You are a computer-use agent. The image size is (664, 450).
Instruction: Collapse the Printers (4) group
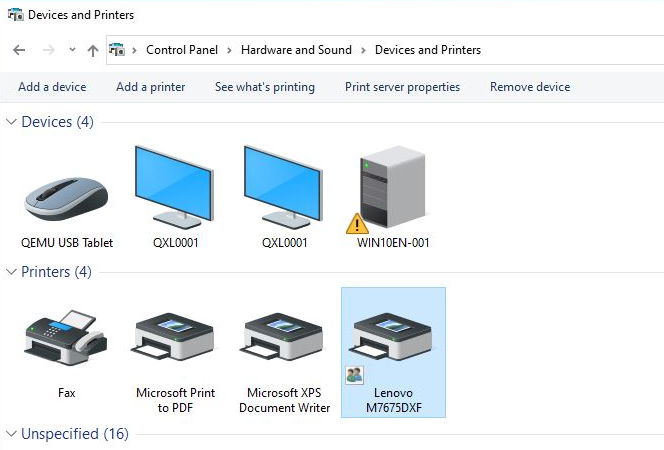(11, 272)
